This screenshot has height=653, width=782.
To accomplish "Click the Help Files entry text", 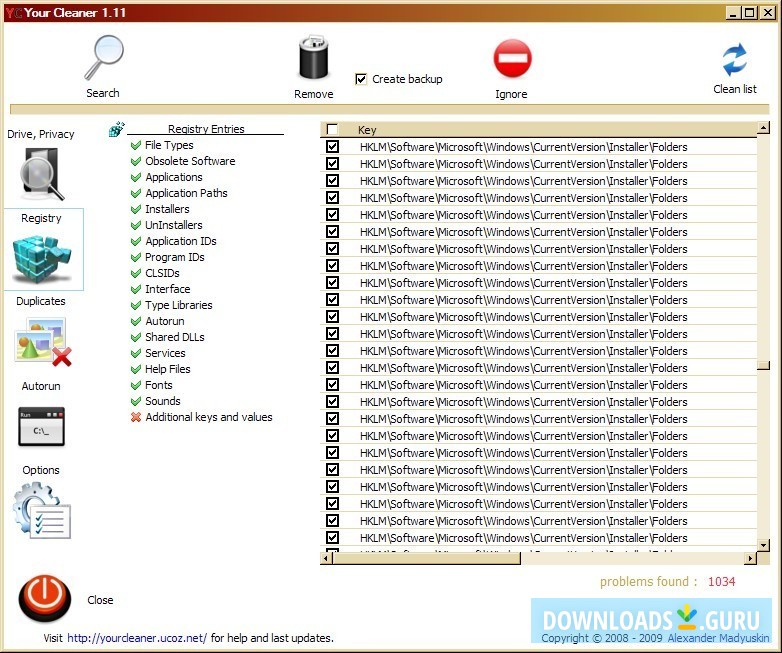I will pyautogui.click(x=168, y=369).
